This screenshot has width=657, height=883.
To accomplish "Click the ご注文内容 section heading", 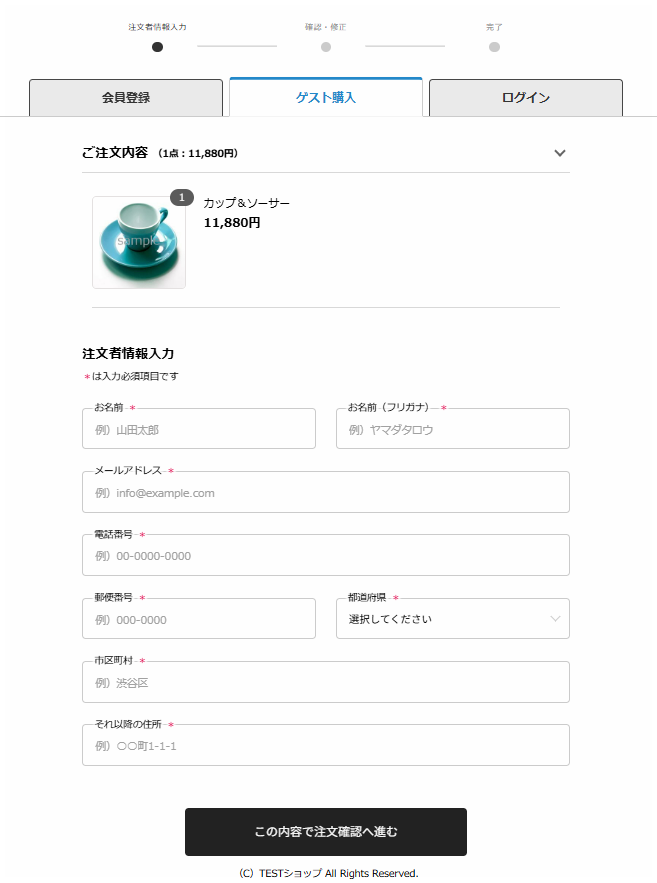I will click(115, 153).
